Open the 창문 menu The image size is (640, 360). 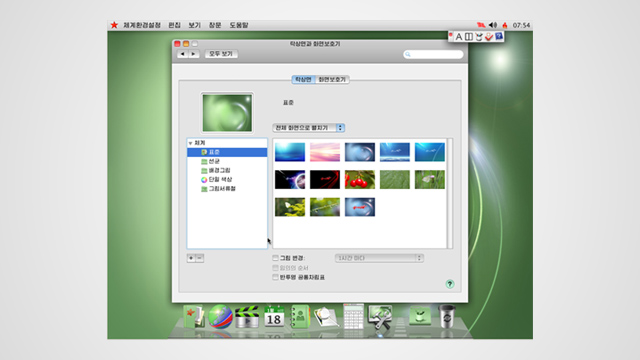pos(215,25)
